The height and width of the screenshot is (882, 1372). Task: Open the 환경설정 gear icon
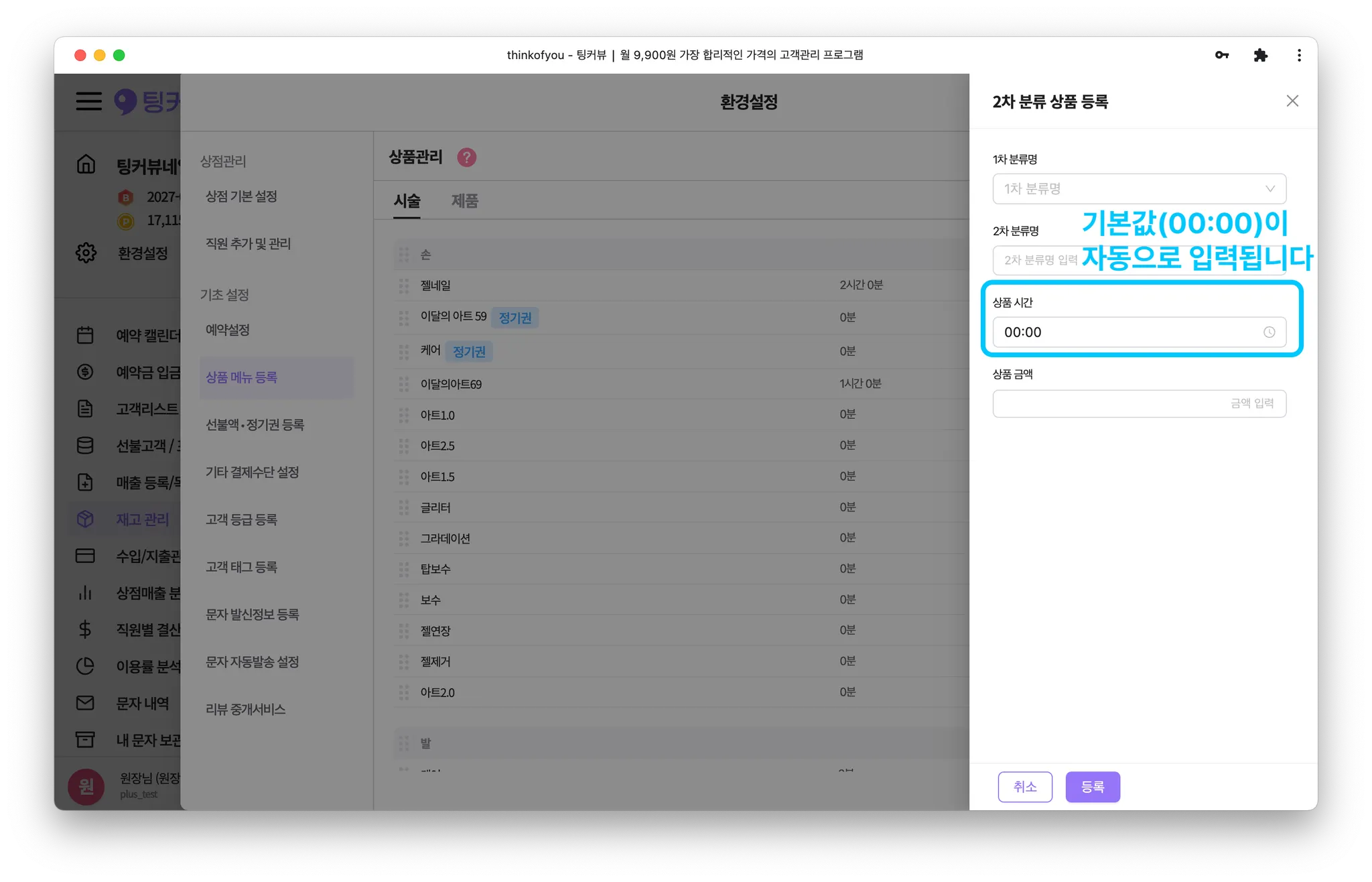(86, 253)
